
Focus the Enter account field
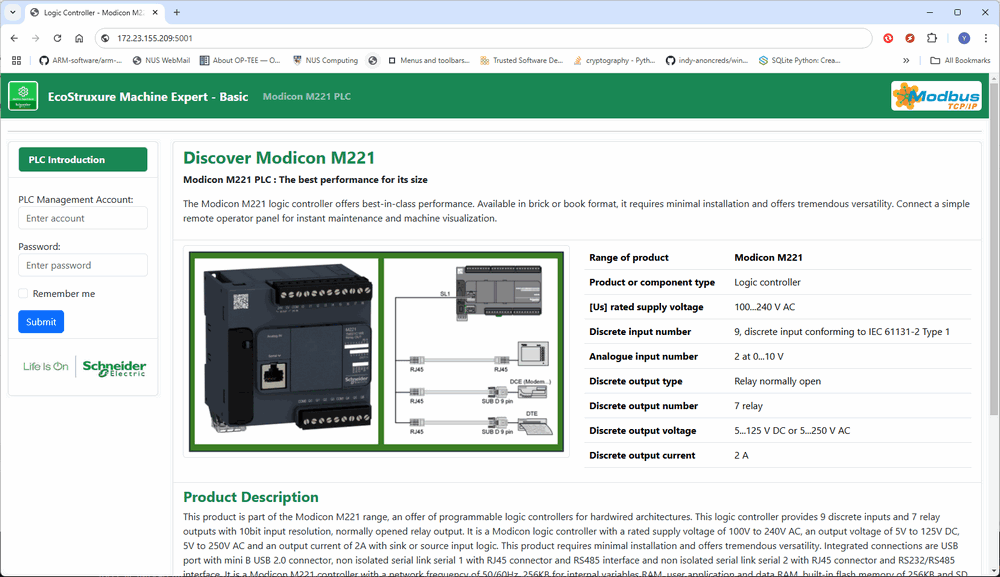pos(83,218)
